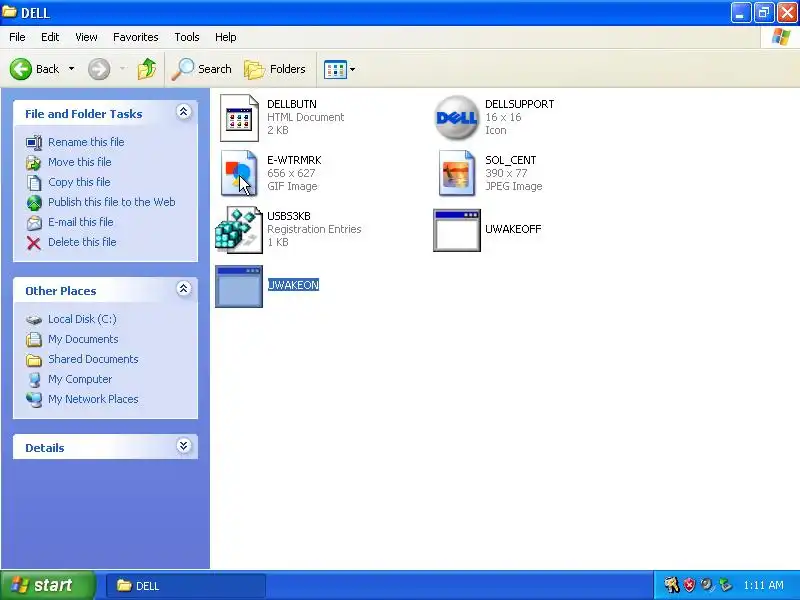This screenshot has height=600, width=800.
Task: Toggle the Folders pane button
Action: (x=275, y=69)
